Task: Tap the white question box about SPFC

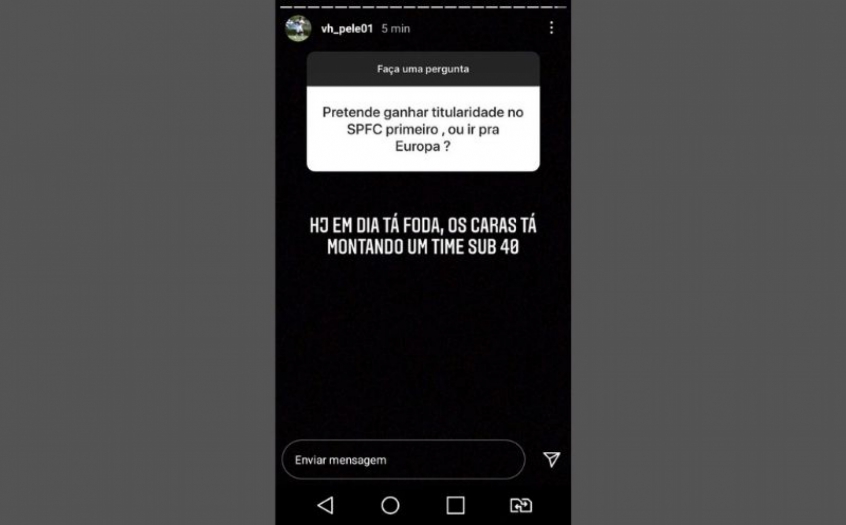Action: [423, 129]
